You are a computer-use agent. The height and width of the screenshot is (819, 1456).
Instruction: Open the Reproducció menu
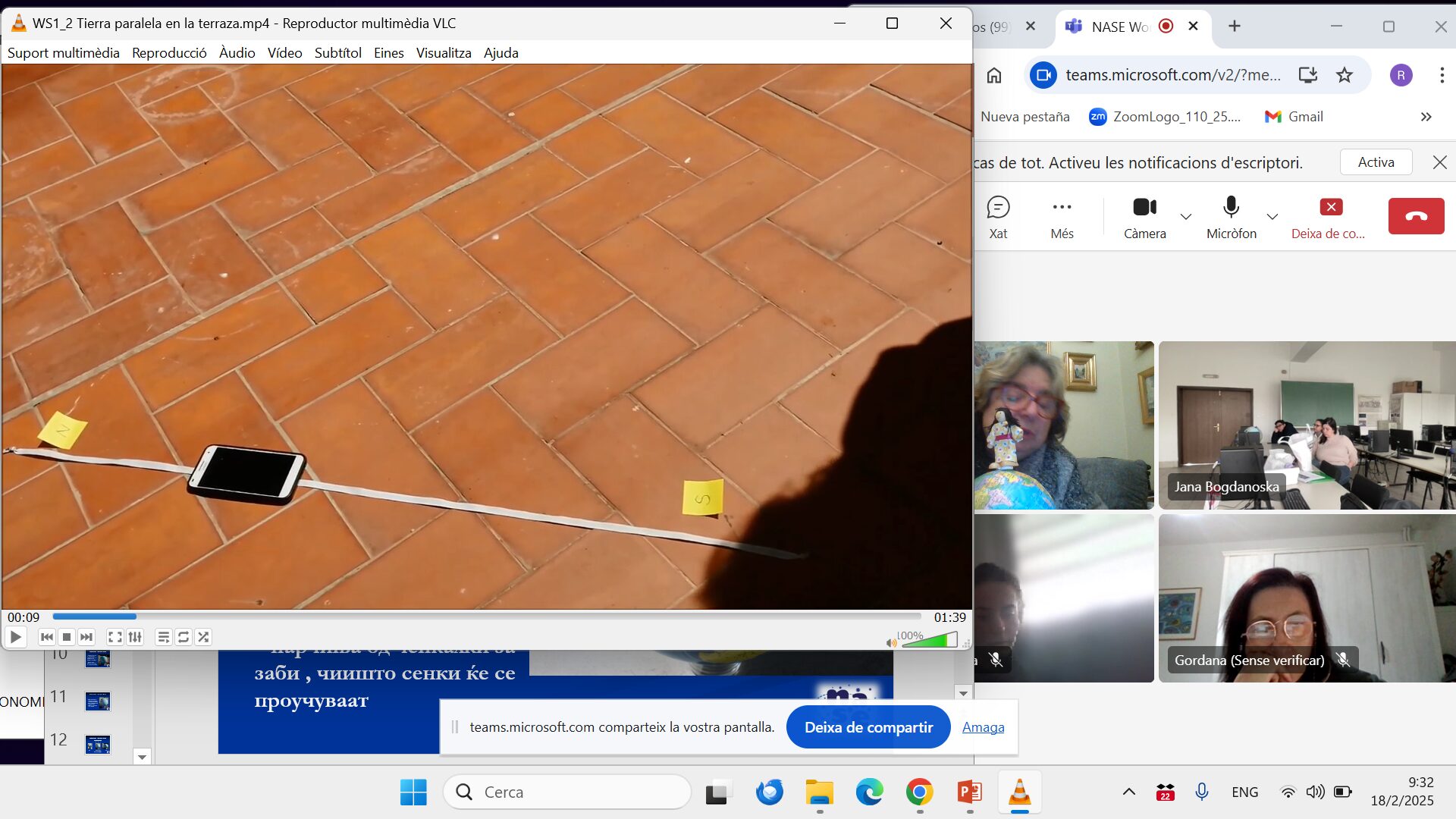click(x=169, y=52)
